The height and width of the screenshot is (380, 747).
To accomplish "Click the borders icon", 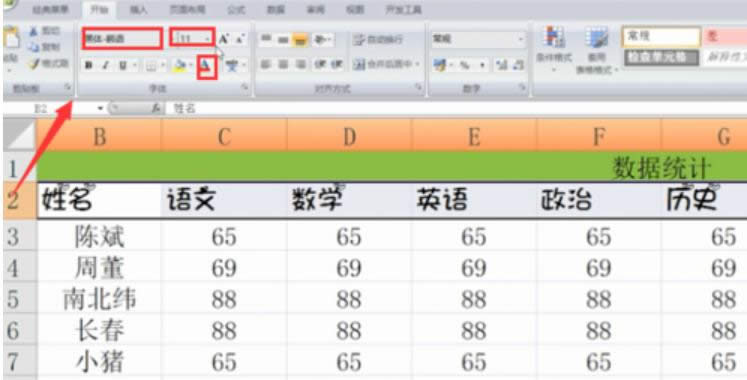I will [x=150, y=66].
